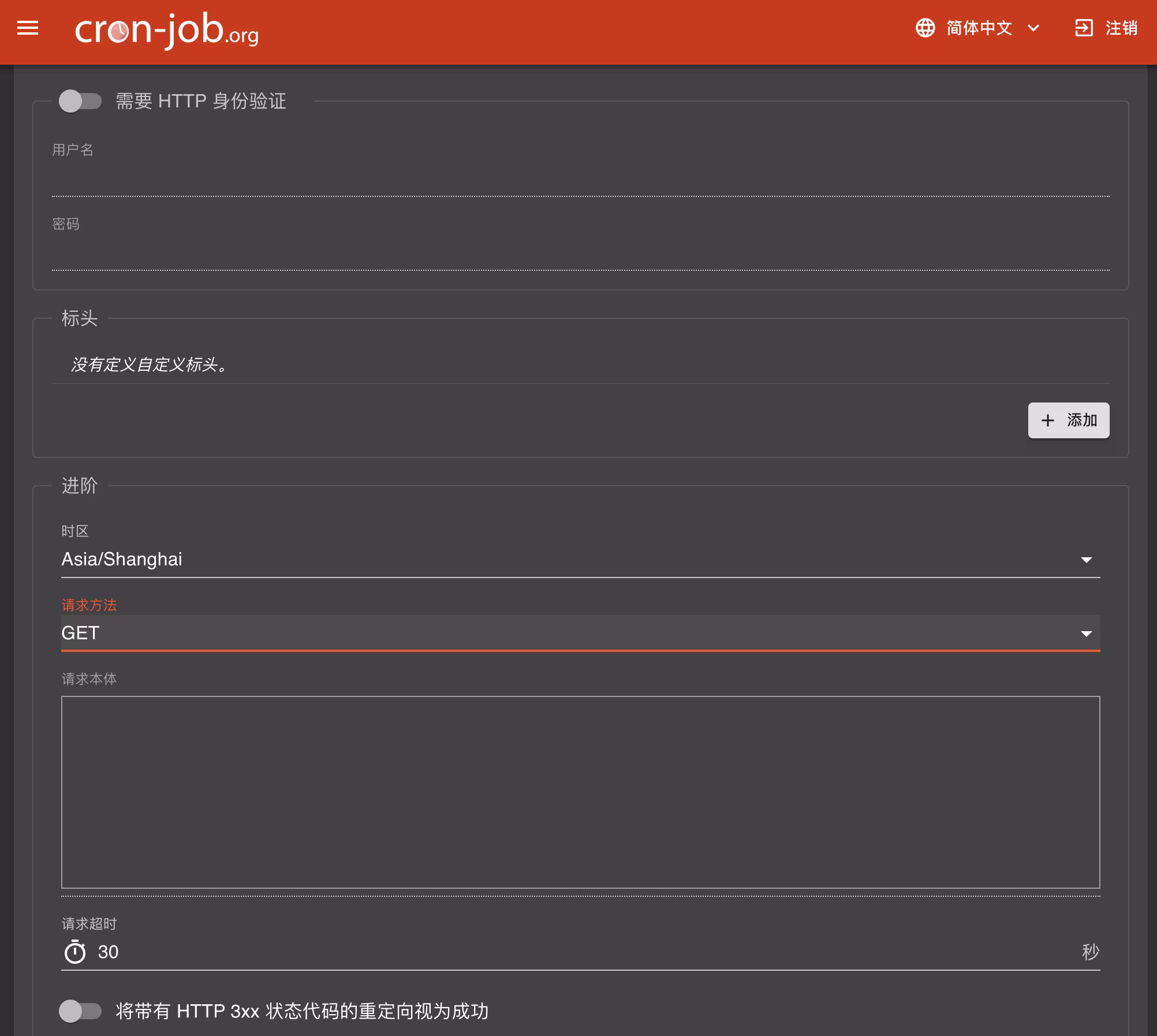
Task: Toggle treating HTTP 3xx redirects as success
Action: (81, 1011)
